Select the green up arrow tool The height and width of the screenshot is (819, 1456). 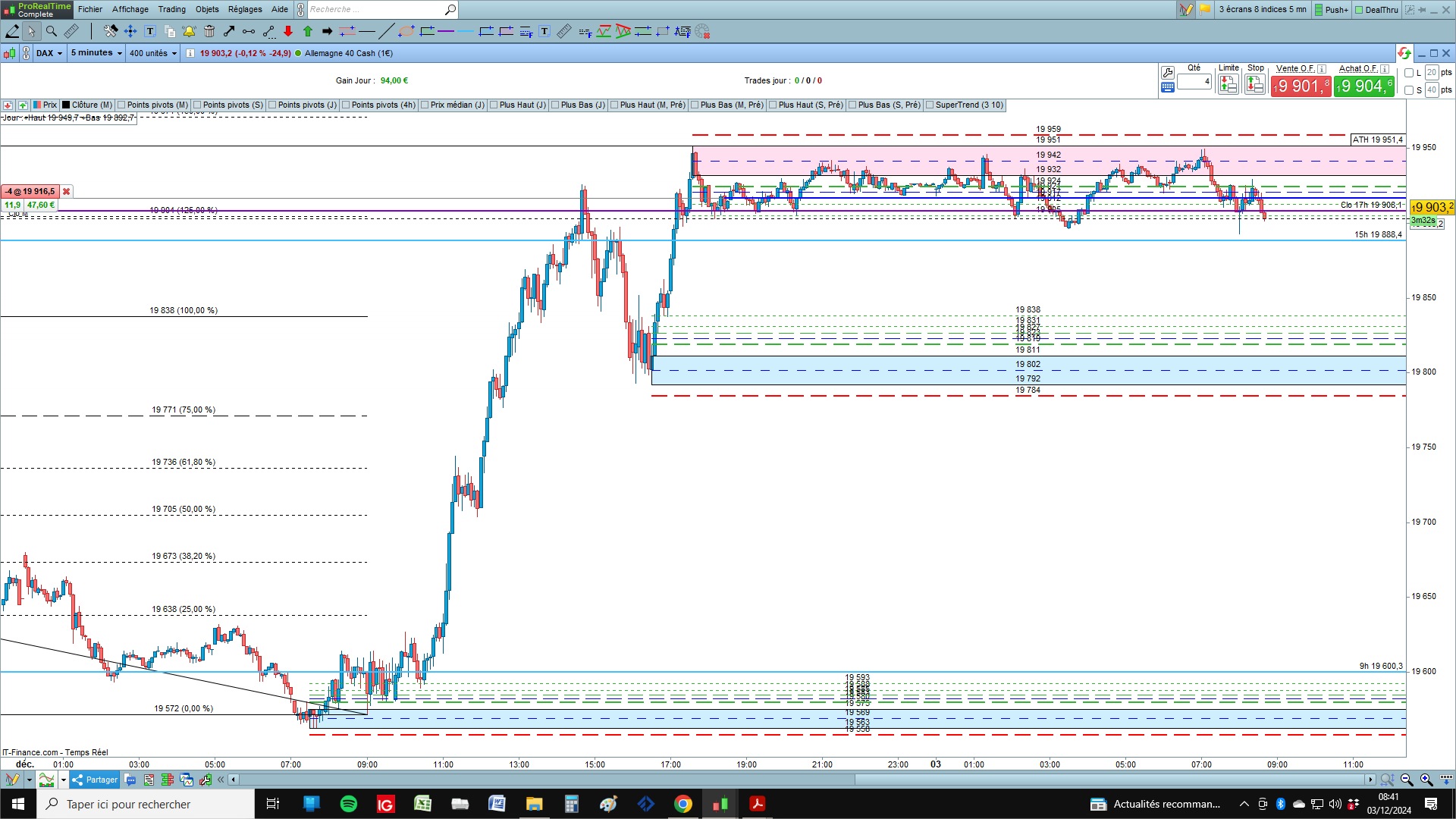point(308,31)
